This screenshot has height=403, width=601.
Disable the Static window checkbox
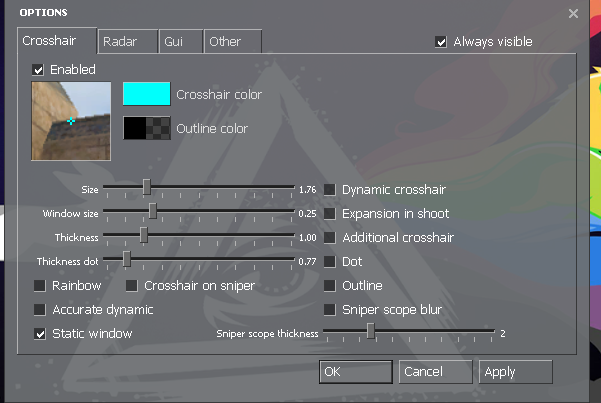click(39, 333)
